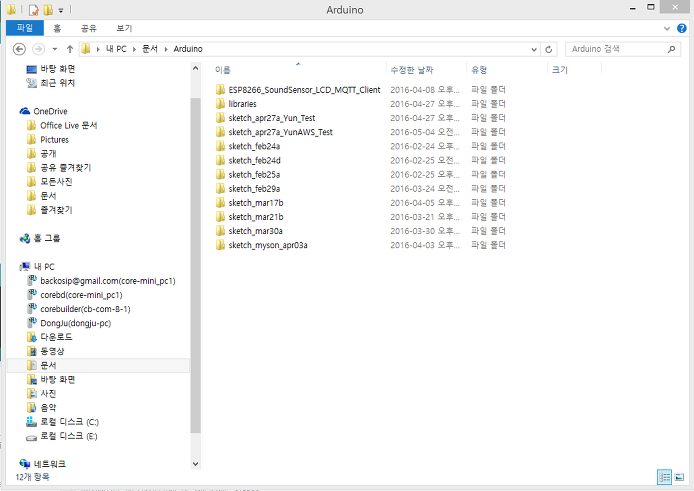
Task: Open 최근 위치 in navigation pane
Action: click(58, 83)
